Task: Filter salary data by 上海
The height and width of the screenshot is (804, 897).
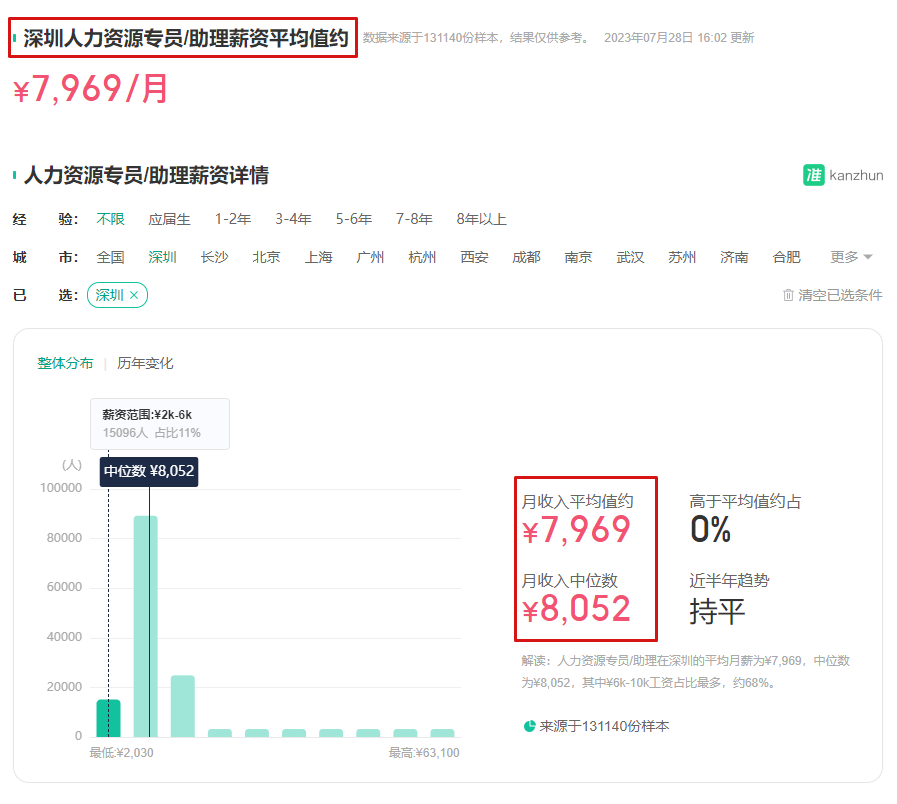Action: (318, 257)
